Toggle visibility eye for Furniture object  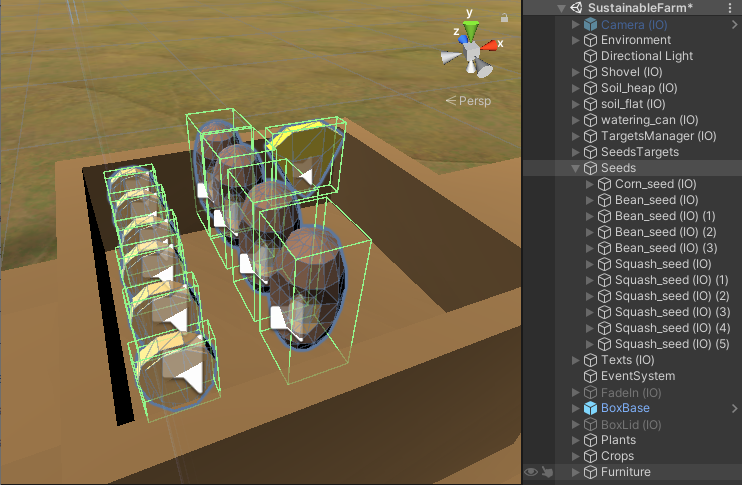(531, 472)
